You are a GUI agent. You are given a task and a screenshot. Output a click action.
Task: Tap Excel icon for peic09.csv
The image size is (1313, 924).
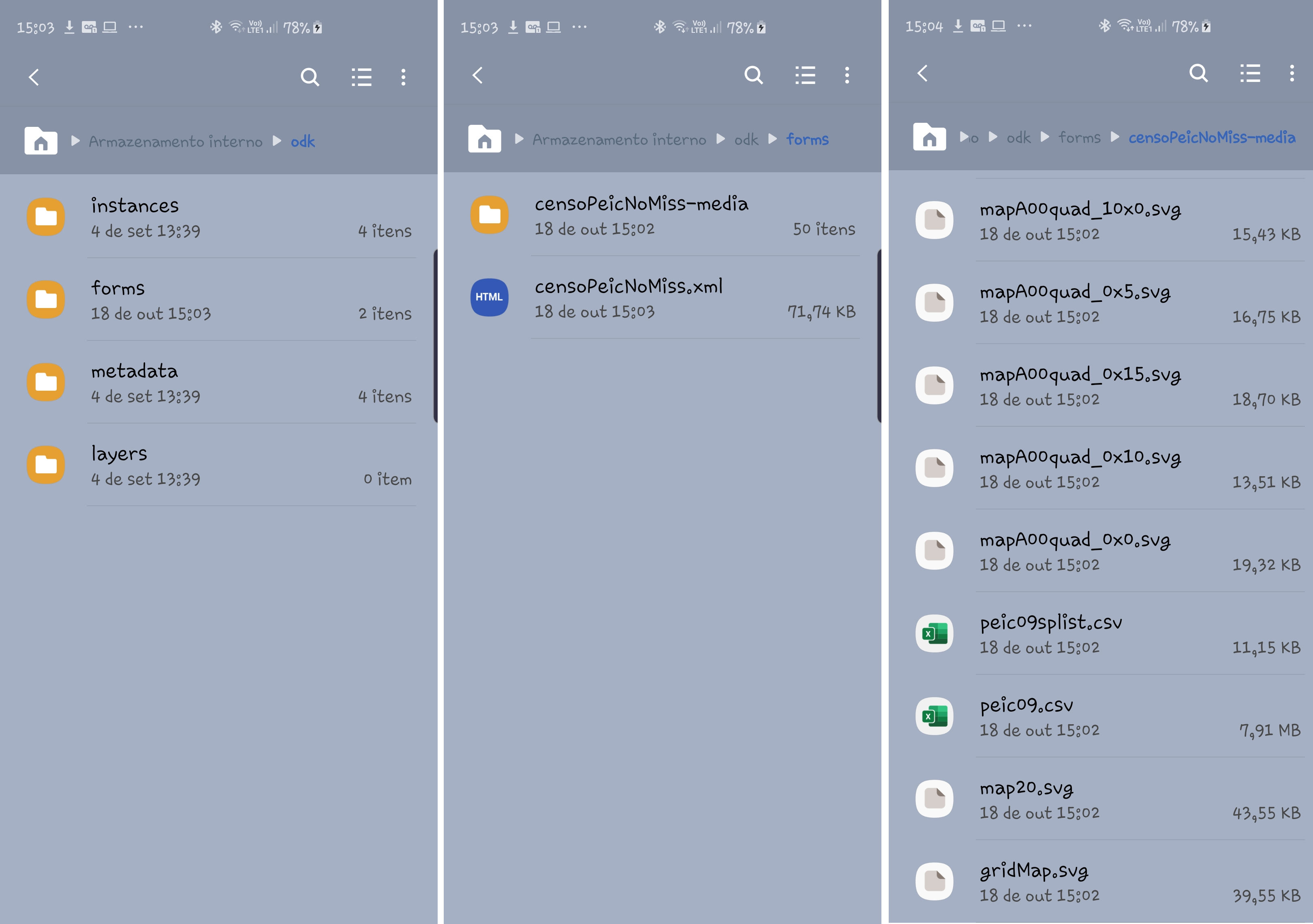(934, 716)
